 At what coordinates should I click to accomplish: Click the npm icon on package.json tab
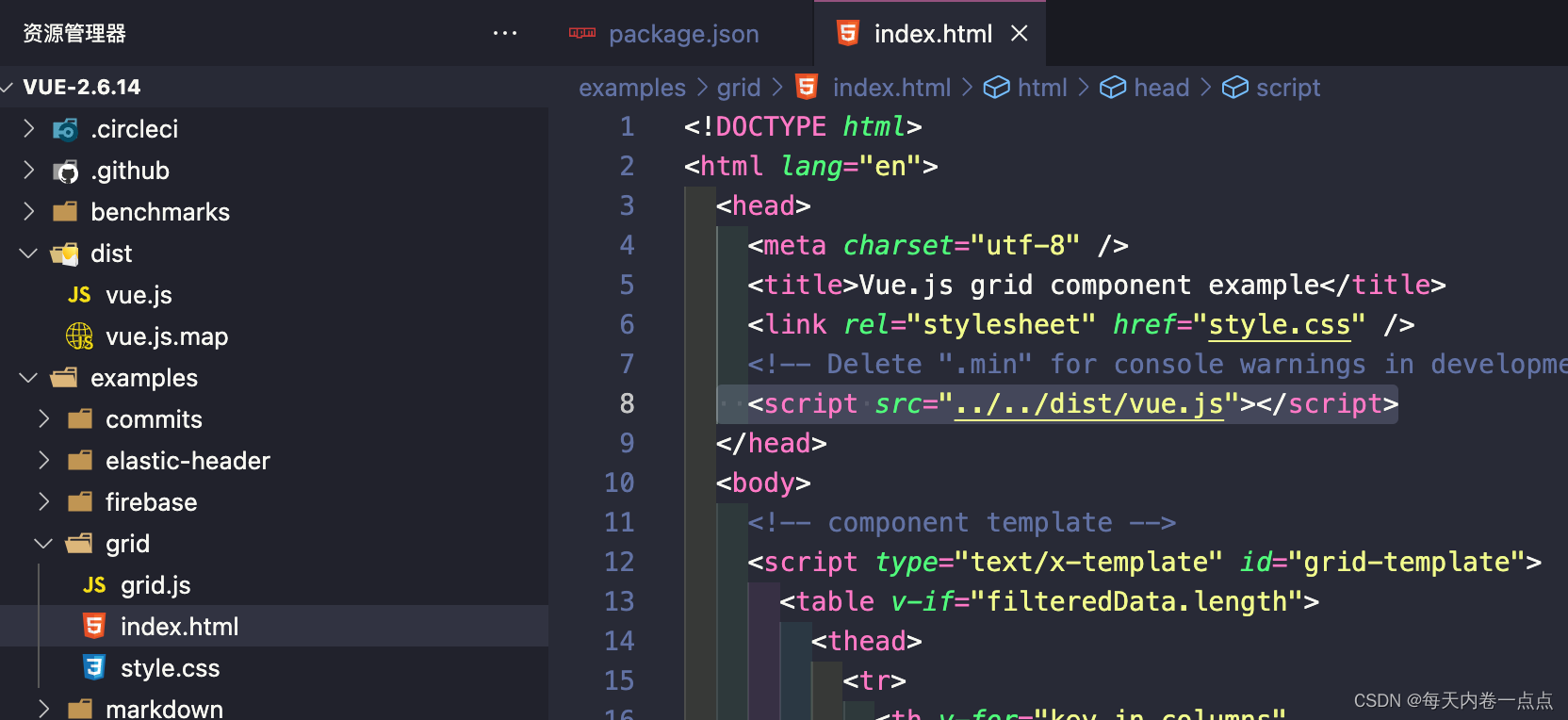coord(582,33)
